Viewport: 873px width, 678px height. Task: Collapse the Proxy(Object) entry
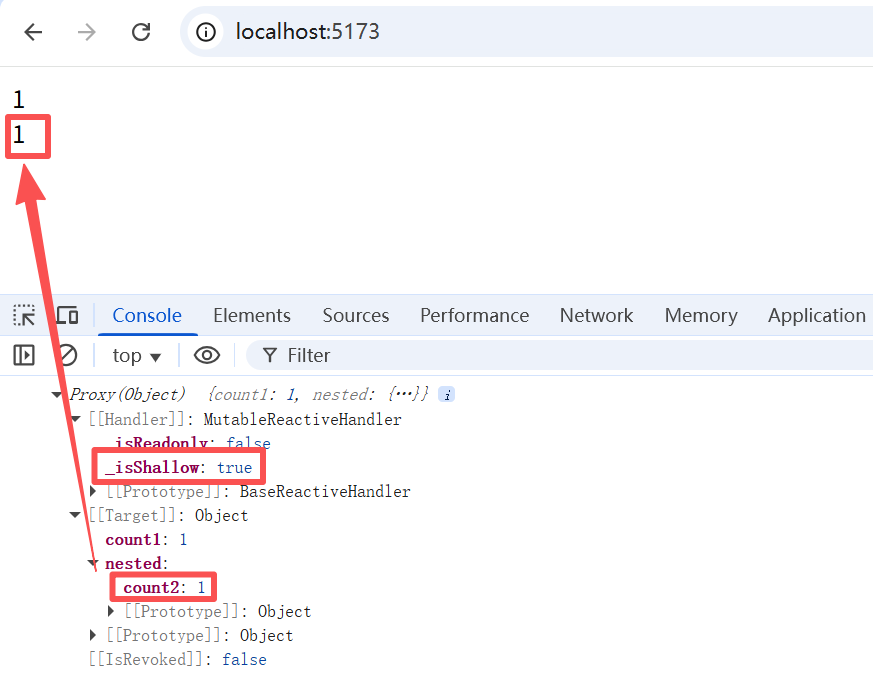(56, 395)
